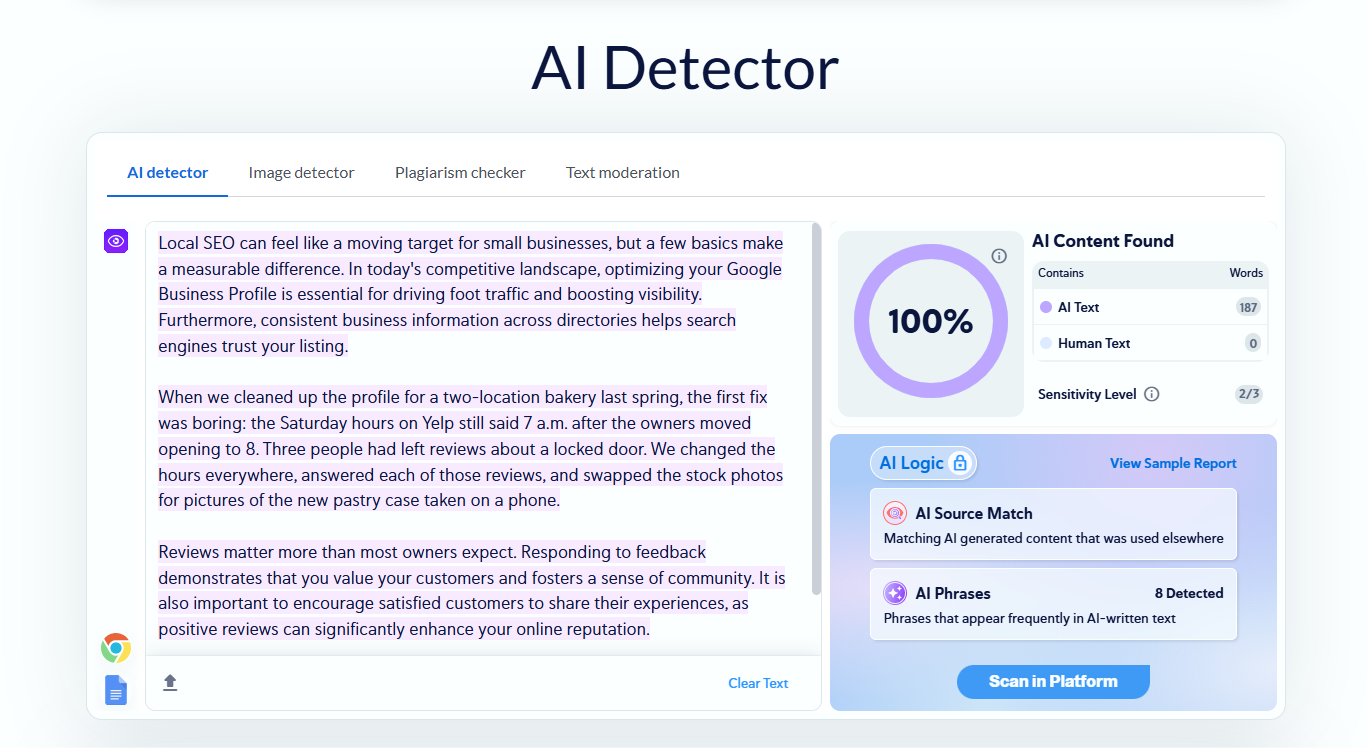
Task: Open the Image detector tab
Action: [302, 173]
